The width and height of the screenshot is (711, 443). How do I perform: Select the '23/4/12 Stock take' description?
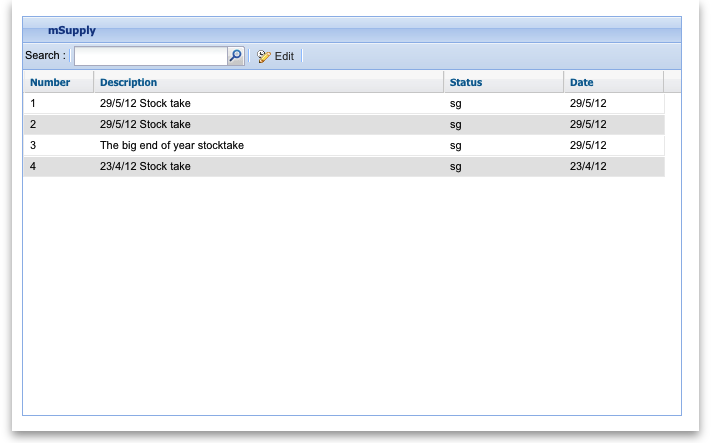[145, 166]
